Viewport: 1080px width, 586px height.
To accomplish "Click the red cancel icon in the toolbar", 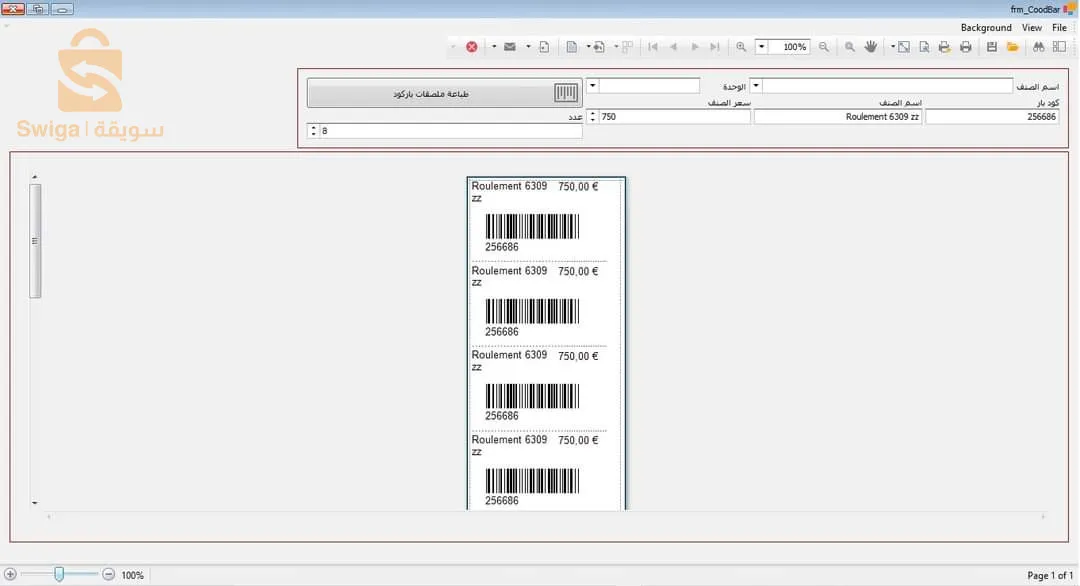I will coord(472,47).
